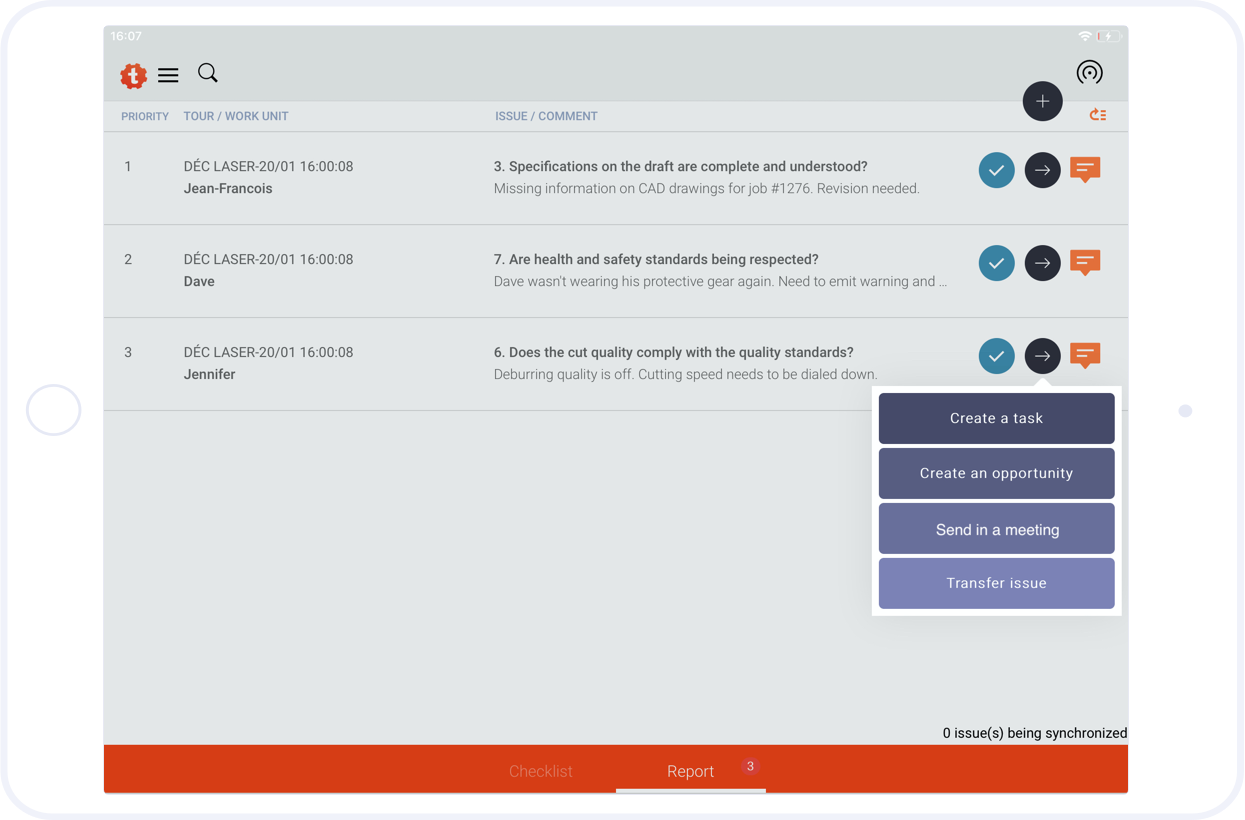Select issue 'Does the cut quality comply'
Viewport: 1245px width, 820px height.
coord(673,352)
